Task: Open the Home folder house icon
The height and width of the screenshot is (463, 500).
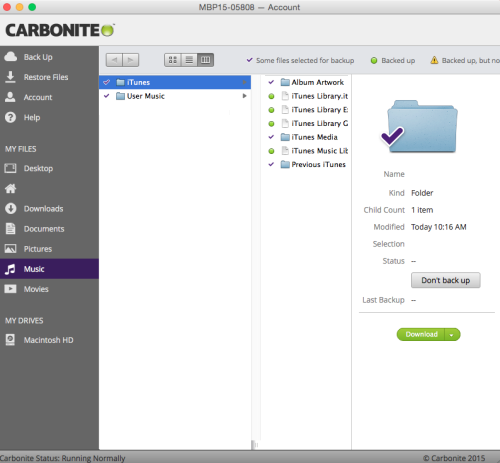Action: click(10, 189)
